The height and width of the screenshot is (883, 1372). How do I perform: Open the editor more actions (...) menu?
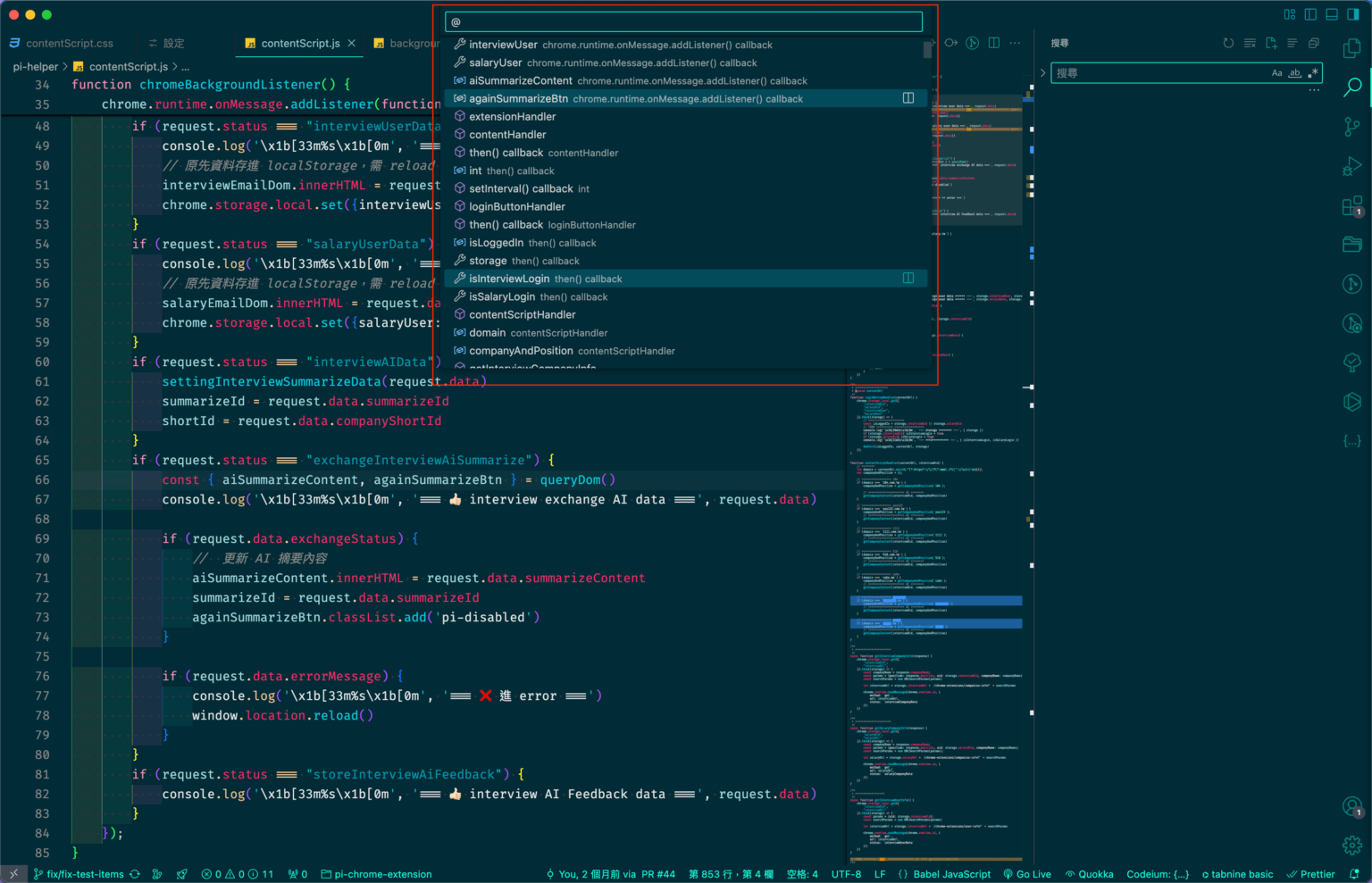[1015, 43]
